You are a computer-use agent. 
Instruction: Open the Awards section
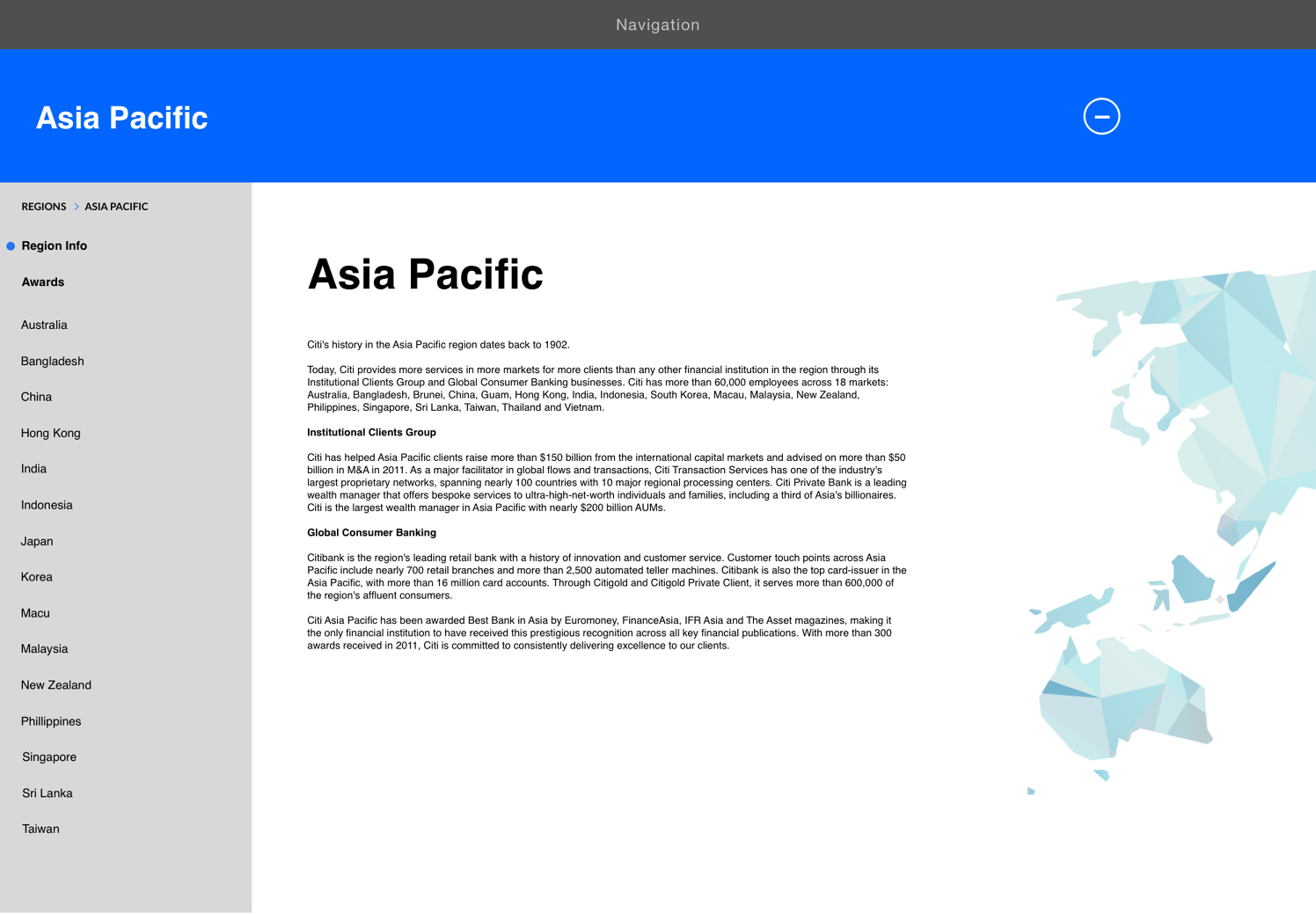(x=43, y=282)
